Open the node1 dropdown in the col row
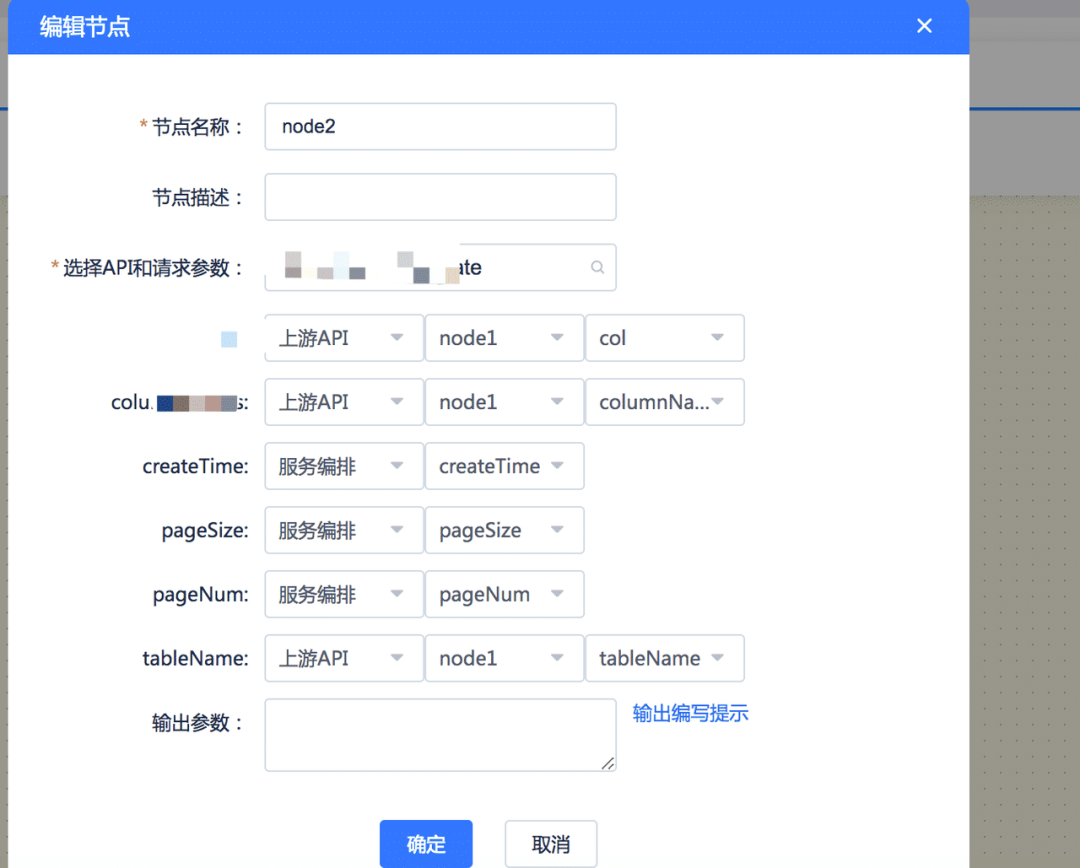This screenshot has width=1080, height=868. click(504, 338)
